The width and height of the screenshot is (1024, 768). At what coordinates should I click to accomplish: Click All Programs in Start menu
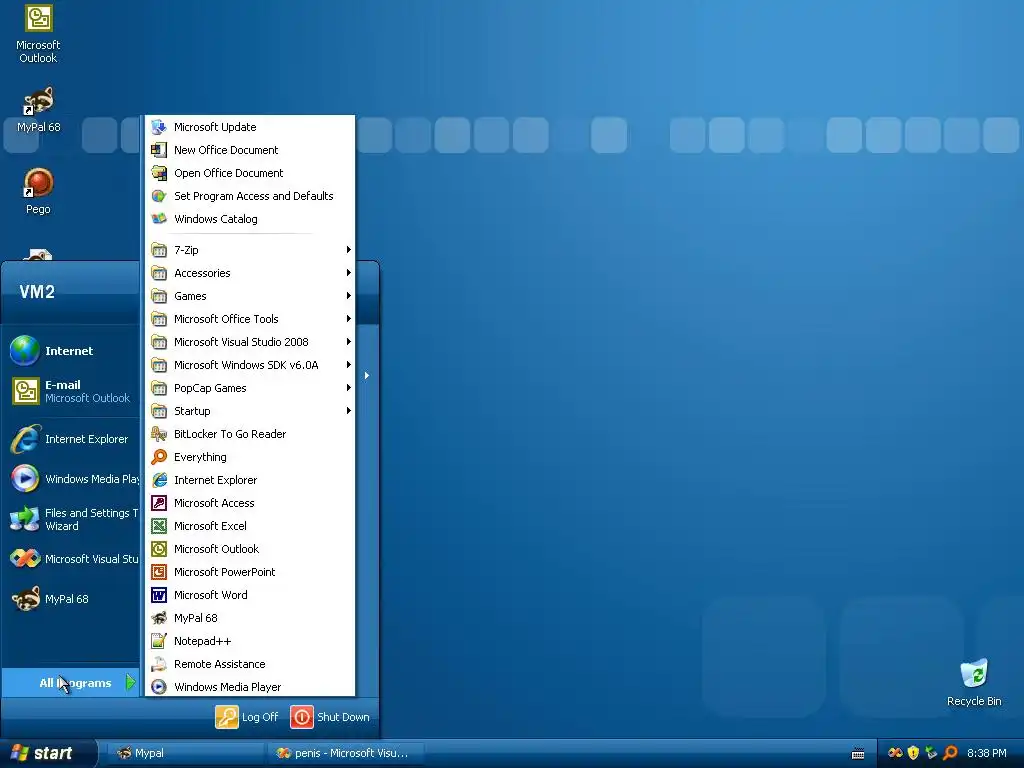(71, 683)
